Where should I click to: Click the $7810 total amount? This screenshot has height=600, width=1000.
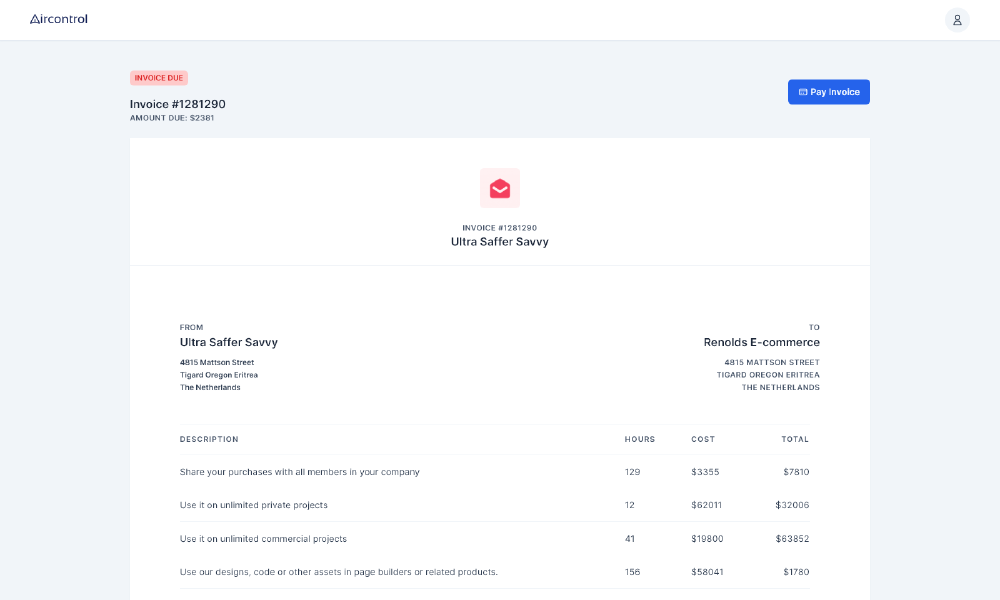tap(794, 471)
